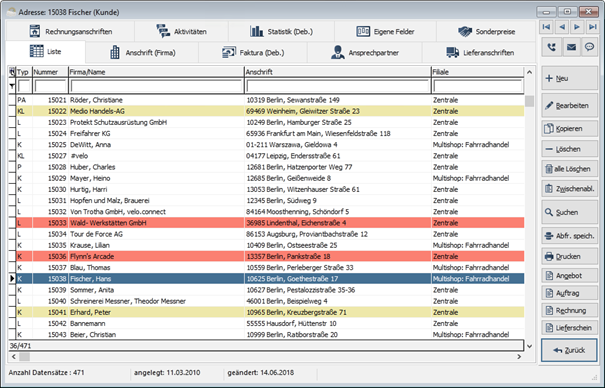Click the chat message bubble icon
The width and height of the screenshot is (605, 388).
[589, 47]
